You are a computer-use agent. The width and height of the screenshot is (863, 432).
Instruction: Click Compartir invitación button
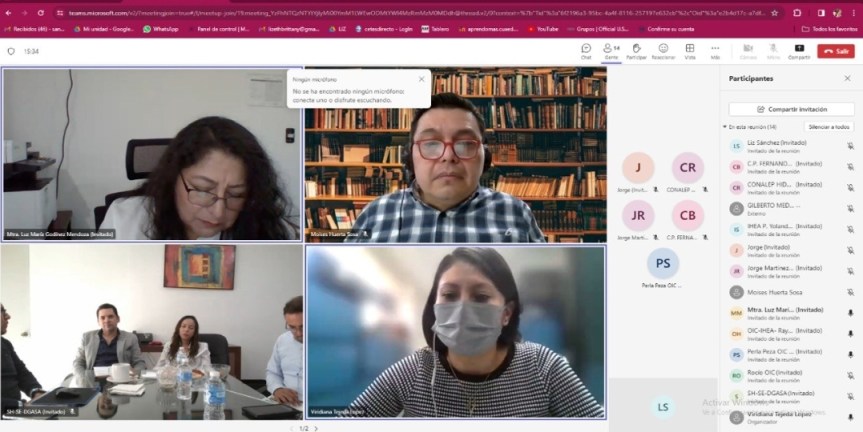coord(791,108)
